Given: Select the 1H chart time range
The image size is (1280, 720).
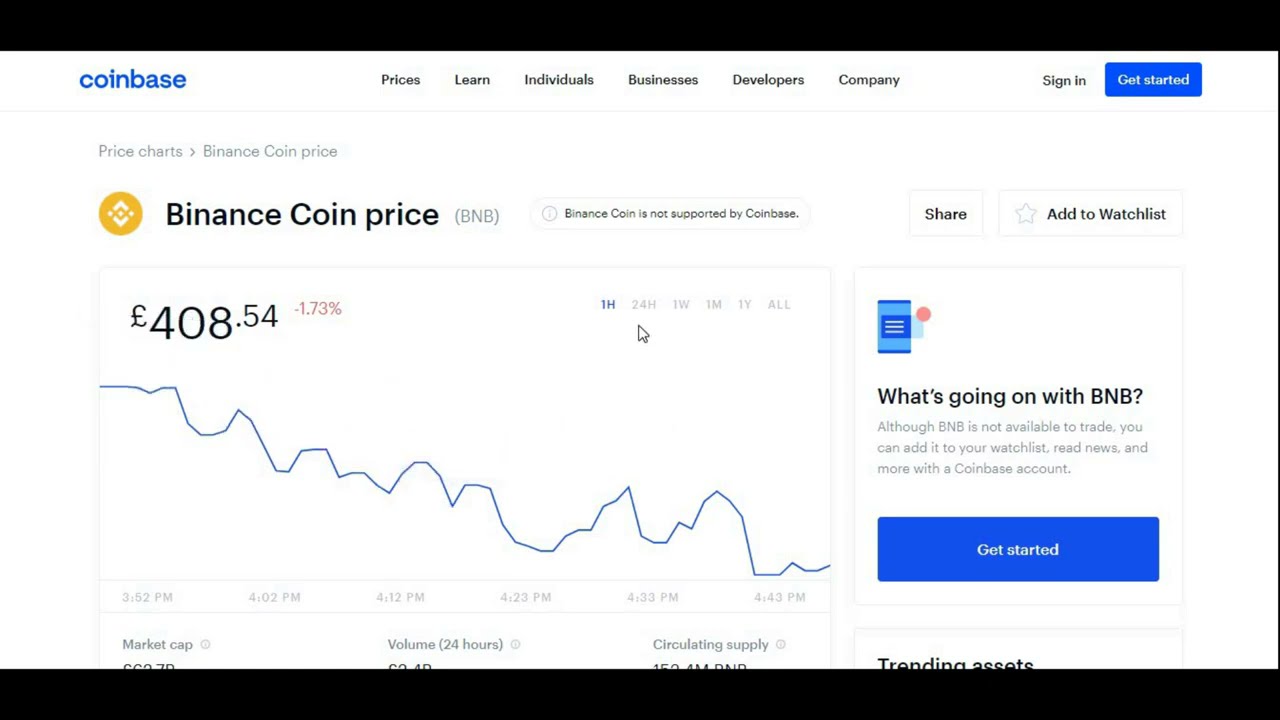Looking at the screenshot, I should point(608,305).
